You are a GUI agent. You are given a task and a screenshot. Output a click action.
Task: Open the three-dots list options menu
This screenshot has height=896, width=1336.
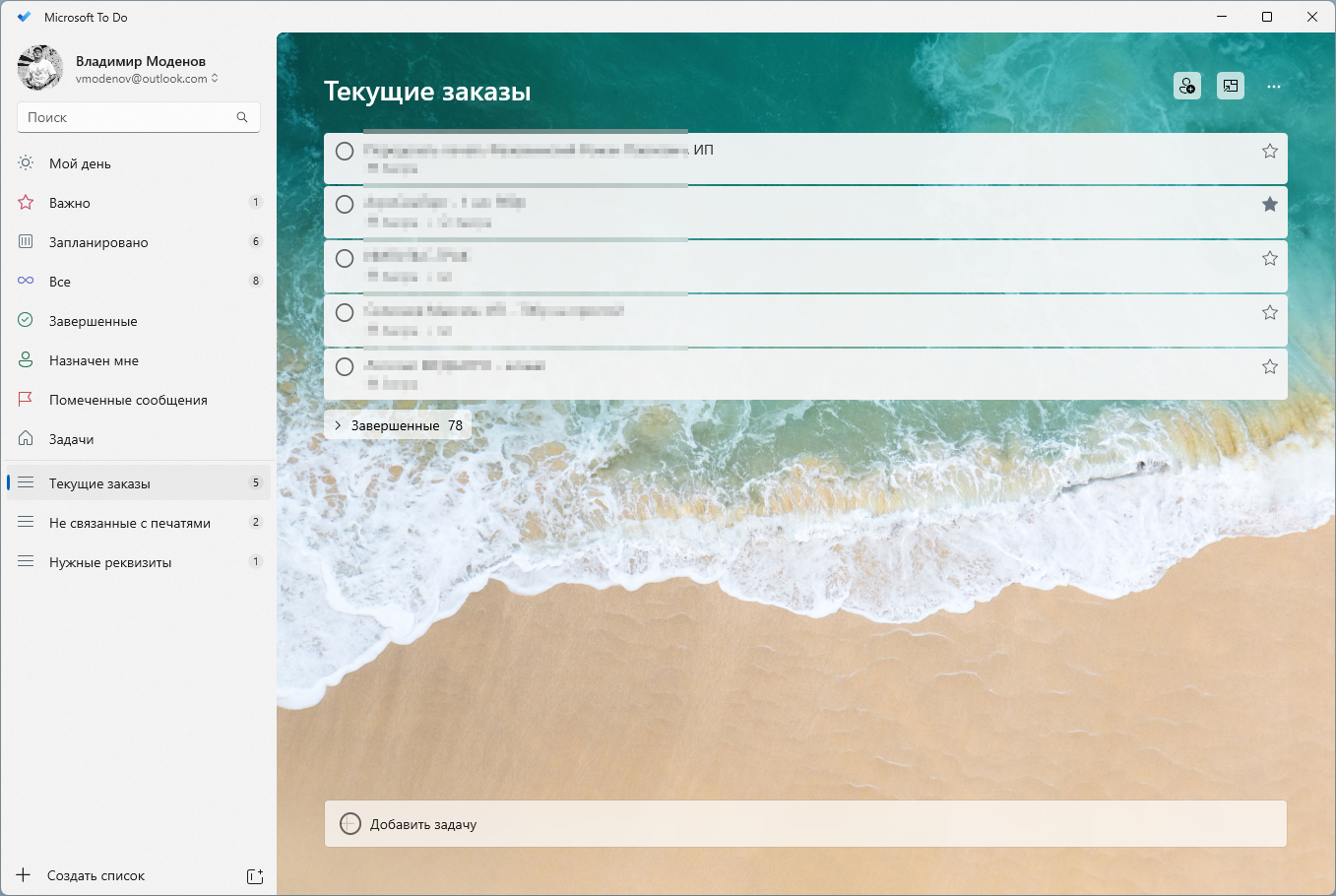pos(1274,87)
